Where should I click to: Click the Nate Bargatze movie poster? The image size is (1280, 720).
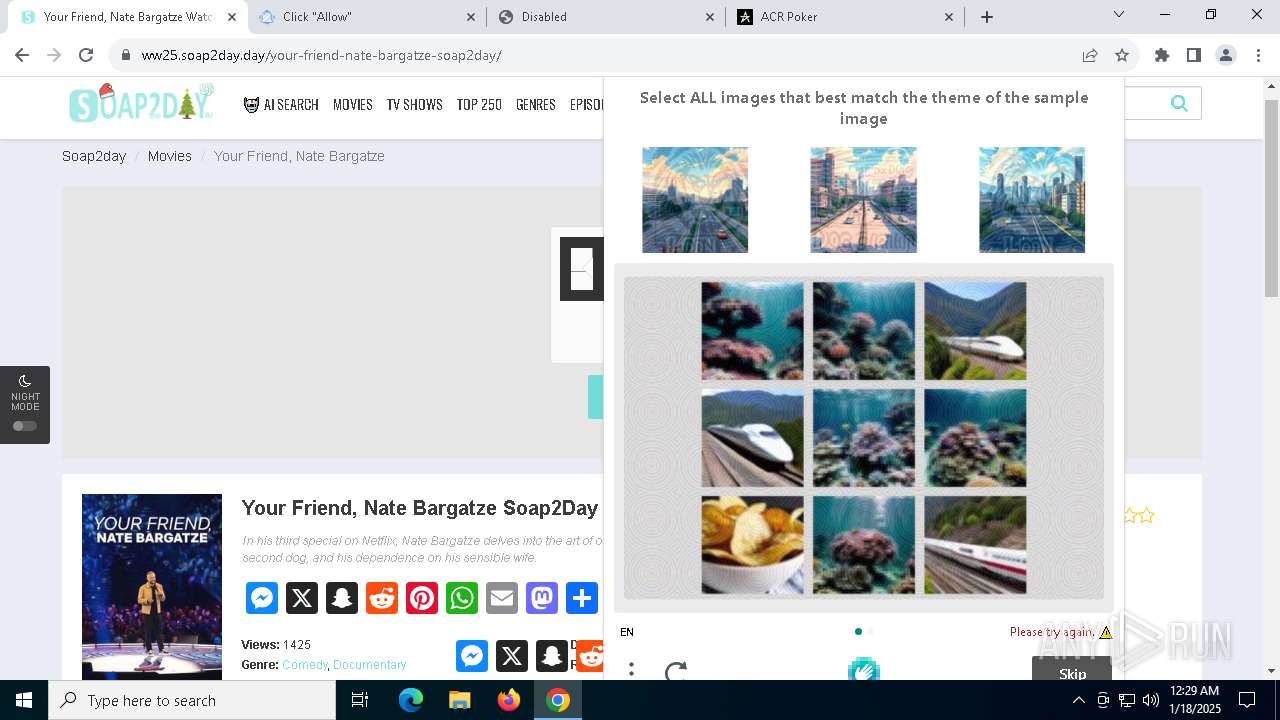coord(152,587)
